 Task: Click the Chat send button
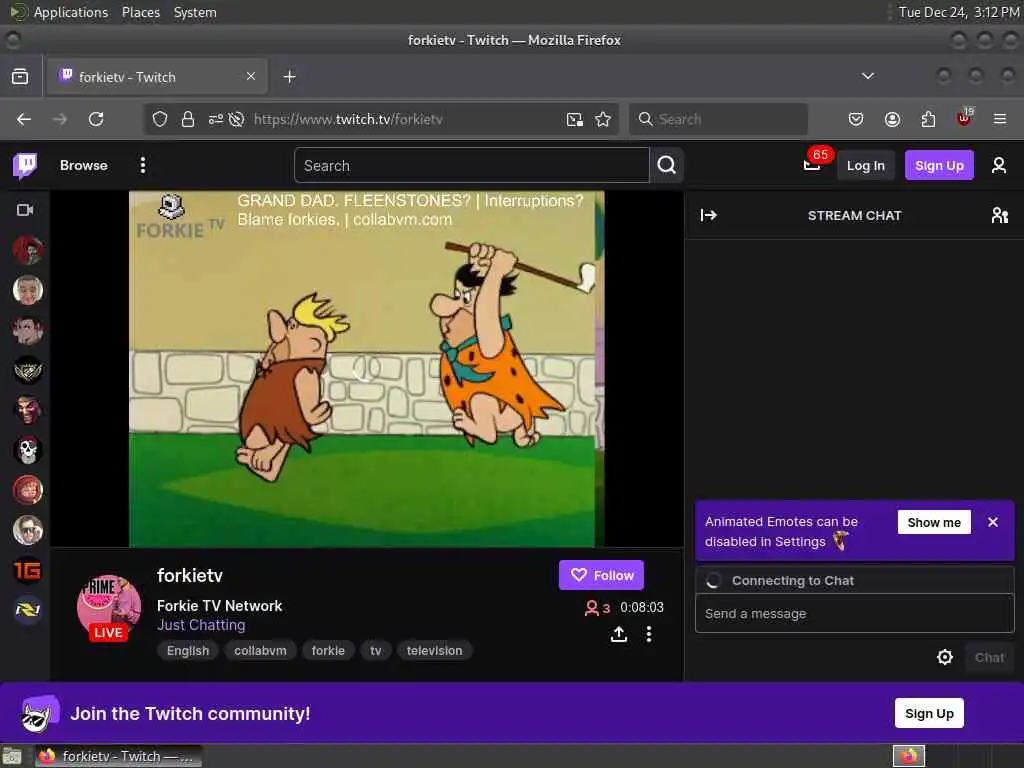[x=989, y=658]
